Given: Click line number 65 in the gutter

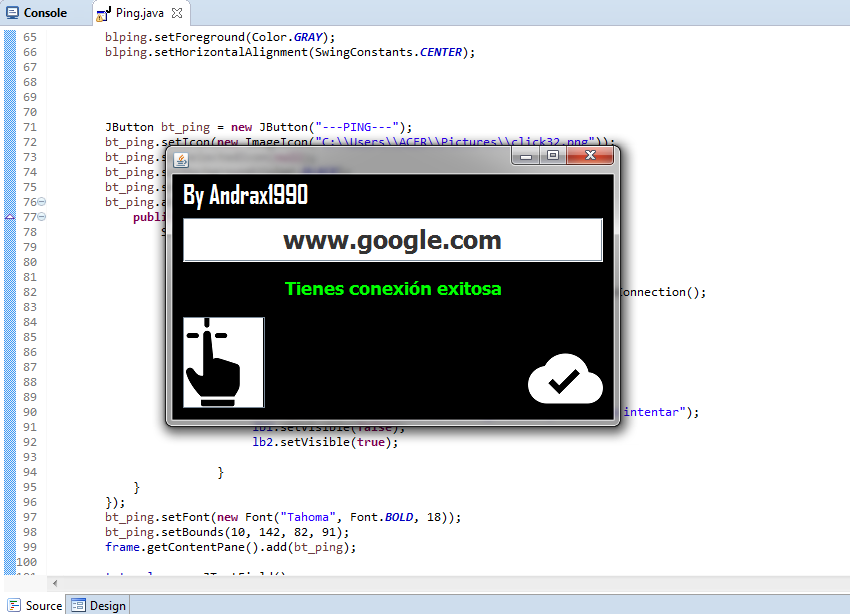Looking at the screenshot, I should click(x=30, y=37).
